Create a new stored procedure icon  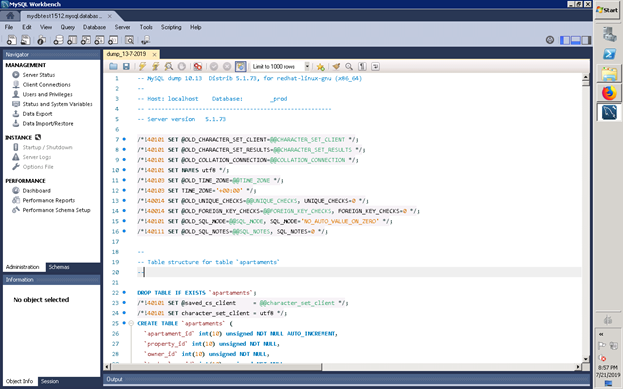[99, 40]
